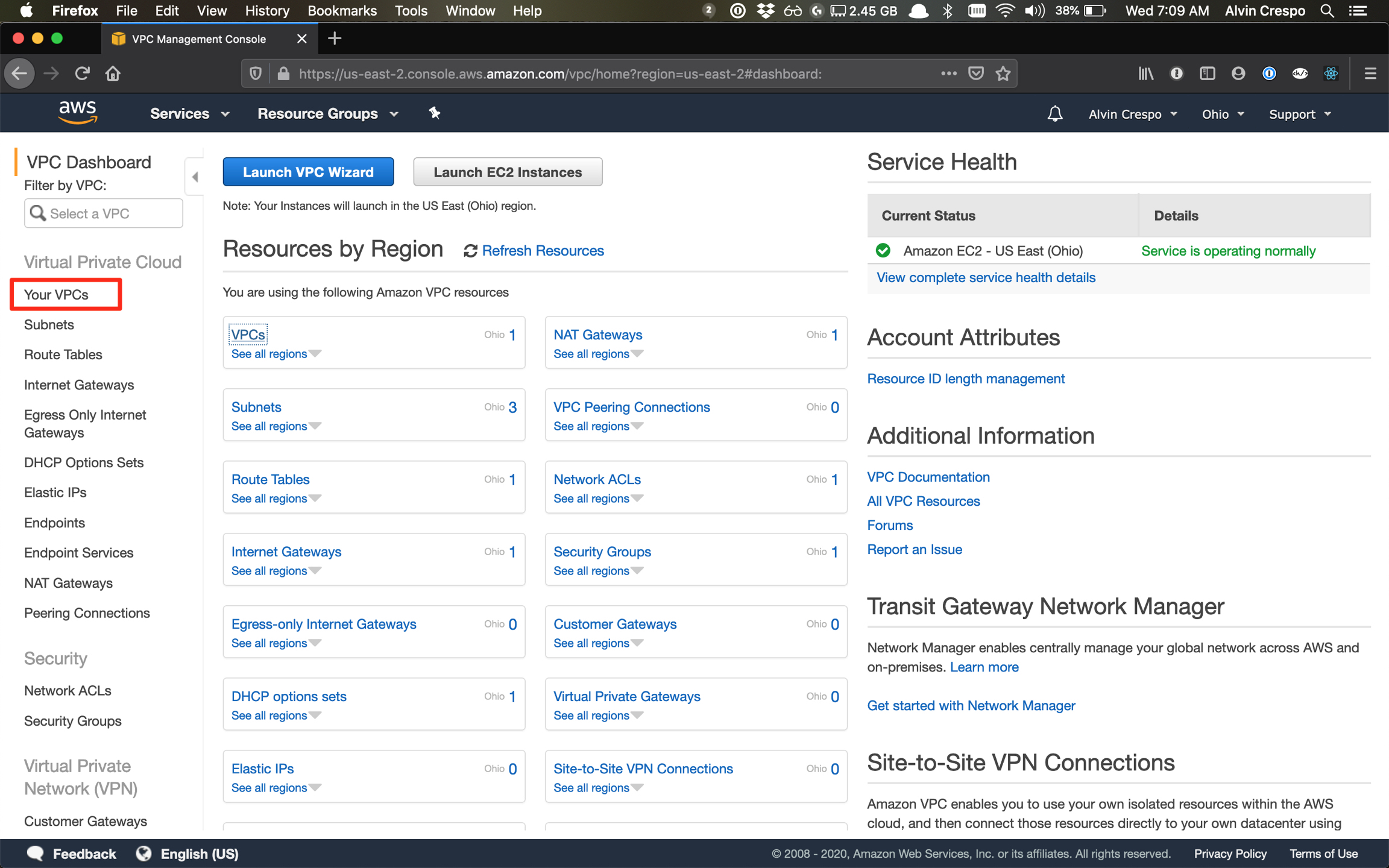Select the VPC Management Console tab
1389x868 pixels.
(x=199, y=38)
